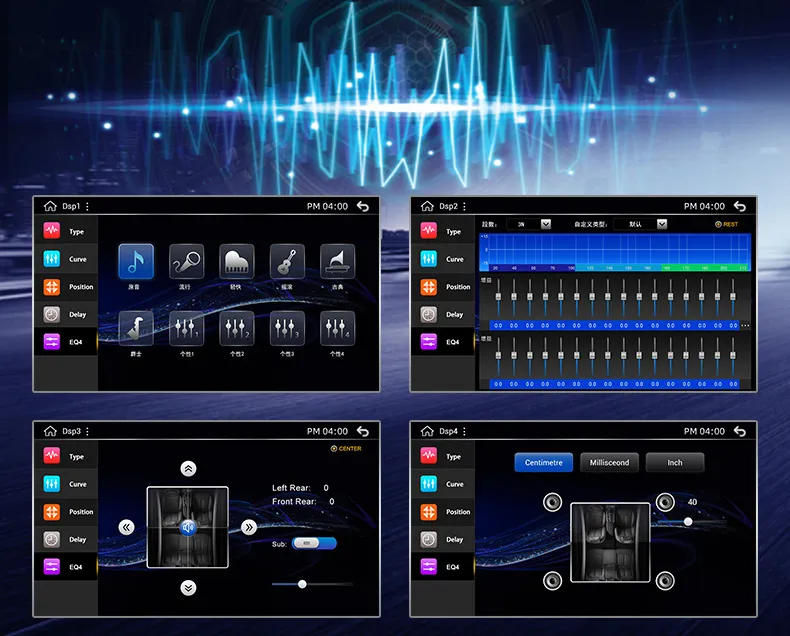The height and width of the screenshot is (636, 790).
Task: Move sound position up in Dsp3
Action: (x=188, y=469)
